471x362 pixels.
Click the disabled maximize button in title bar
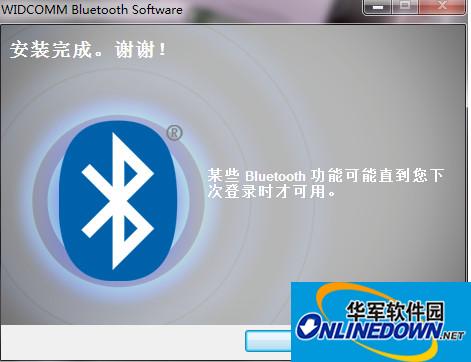point(406,6)
